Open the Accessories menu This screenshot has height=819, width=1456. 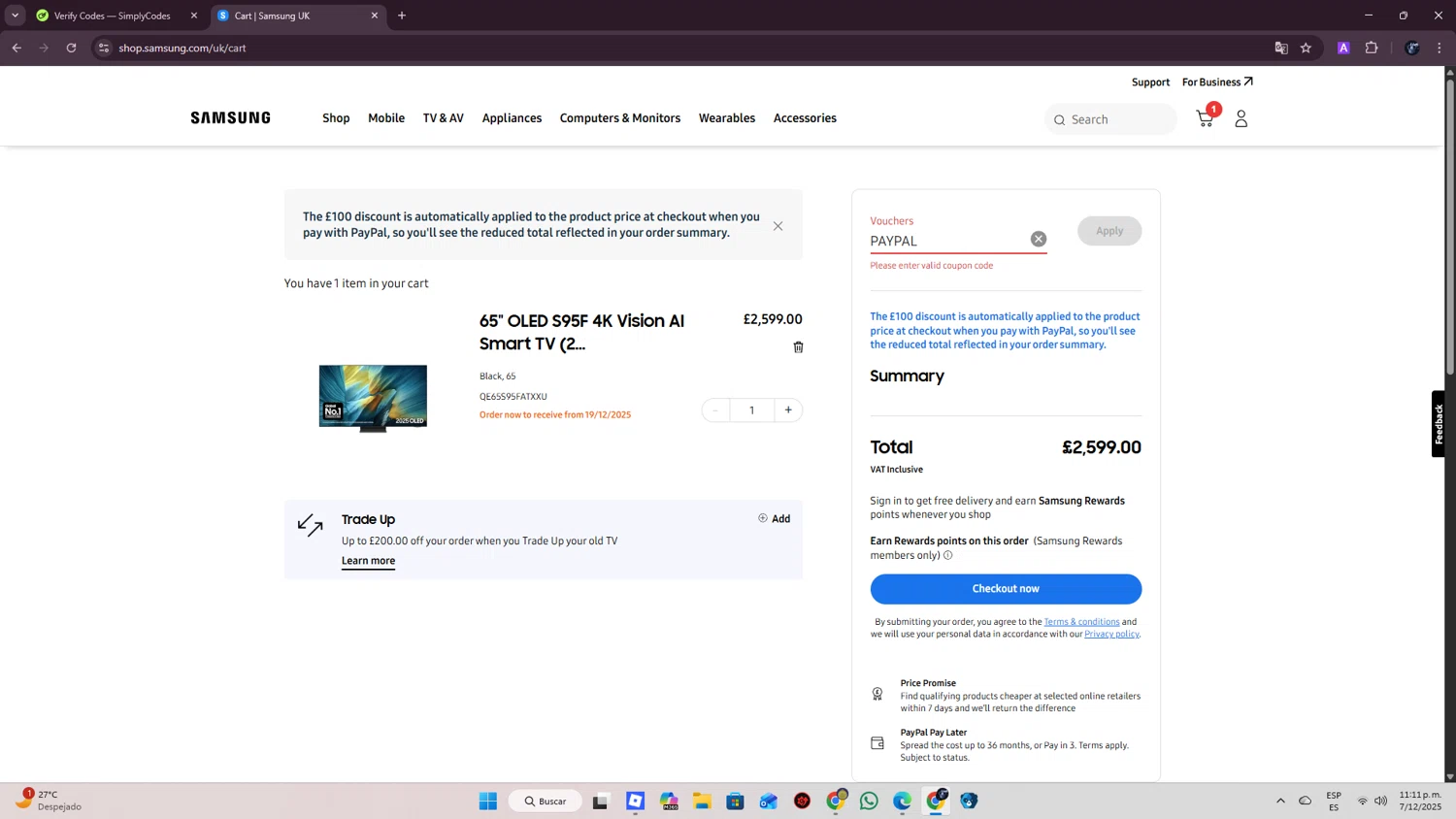[805, 118]
